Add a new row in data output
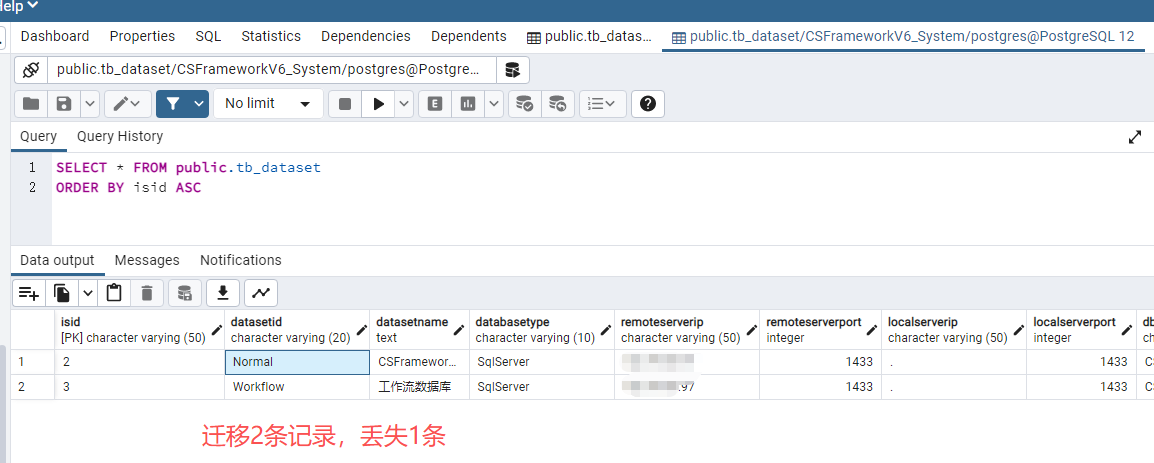Viewport: 1154px width, 463px height. [29, 293]
